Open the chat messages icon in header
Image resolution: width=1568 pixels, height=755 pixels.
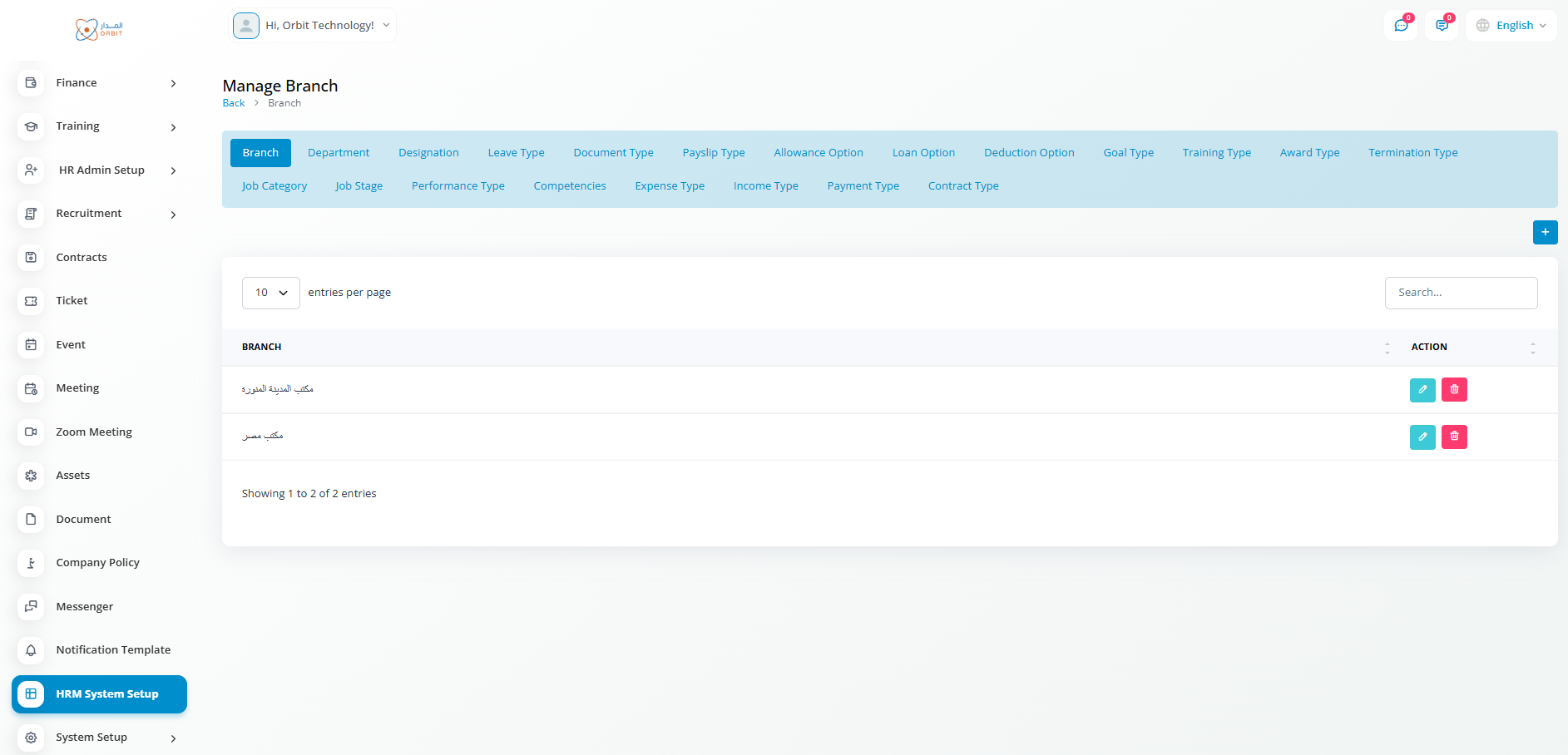click(1401, 26)
